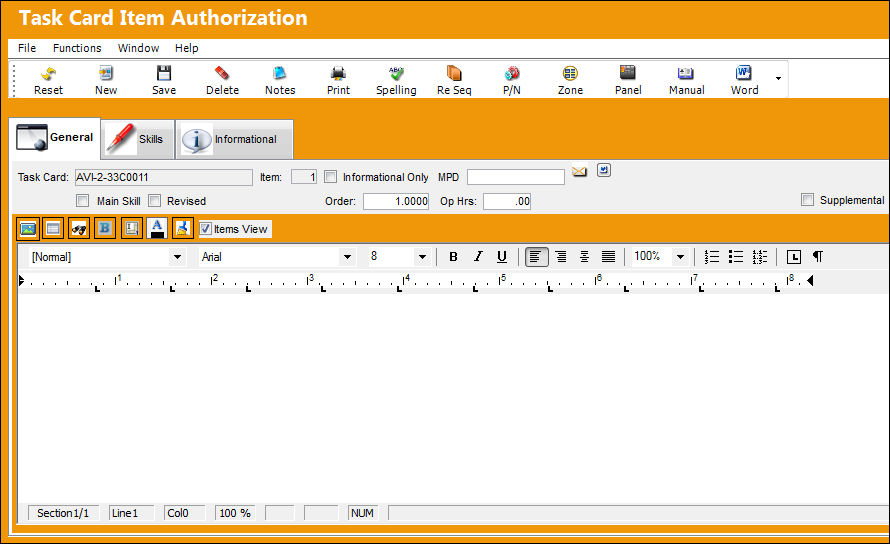Viewport: 890px width, 544px height.
Task: Justify the paragraph text
Action: click(x=608, y=257)
